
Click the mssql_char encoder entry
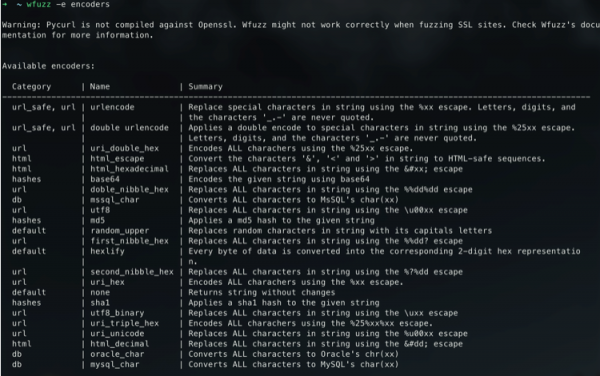[x=115, y=200]
